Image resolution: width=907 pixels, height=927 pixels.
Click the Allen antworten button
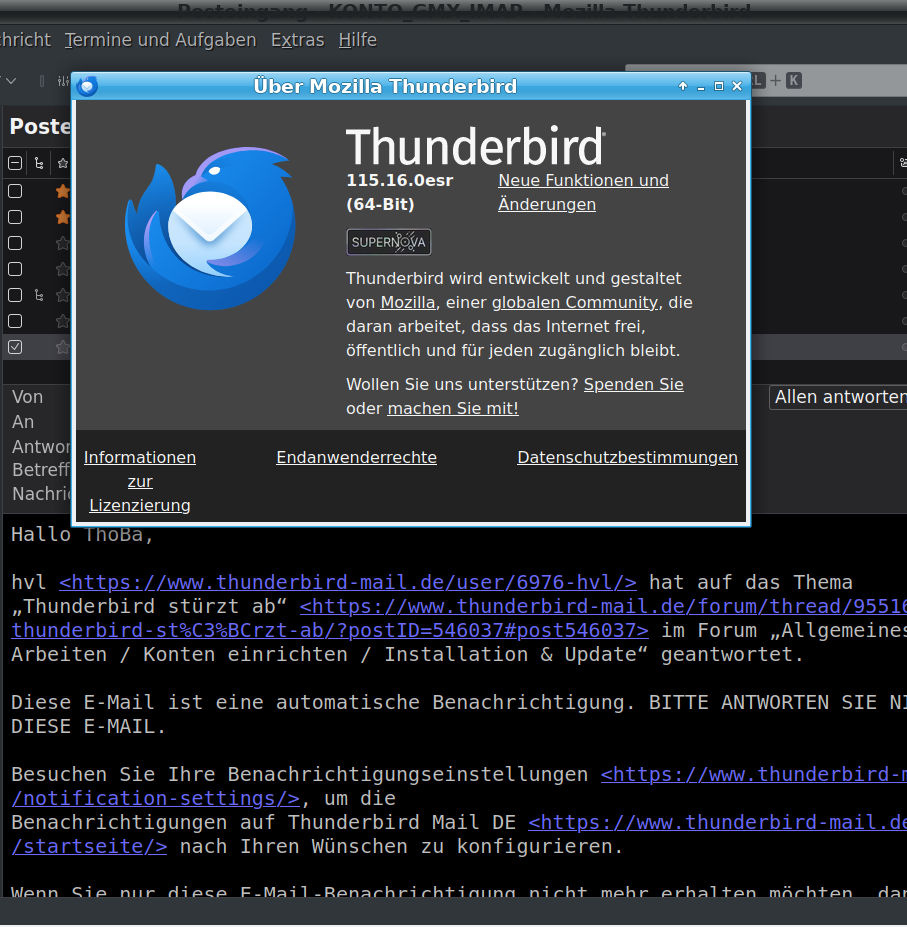838,397
